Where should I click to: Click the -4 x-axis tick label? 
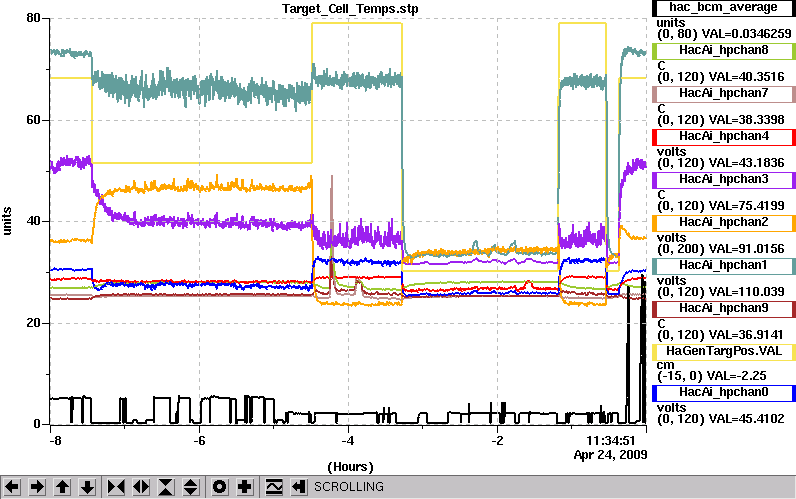(348, 441)
